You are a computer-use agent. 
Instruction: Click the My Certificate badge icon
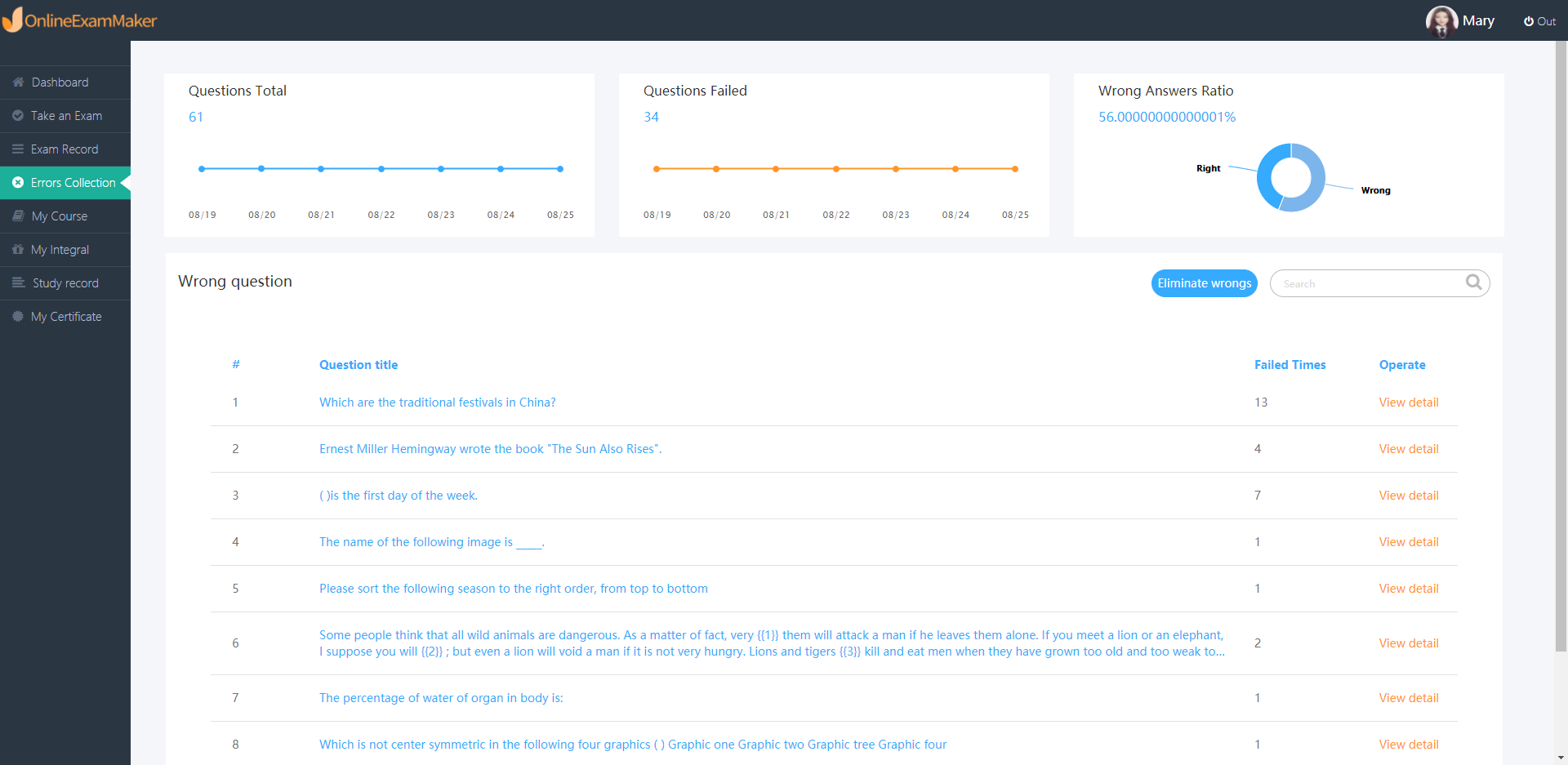(x=18, y=317)
